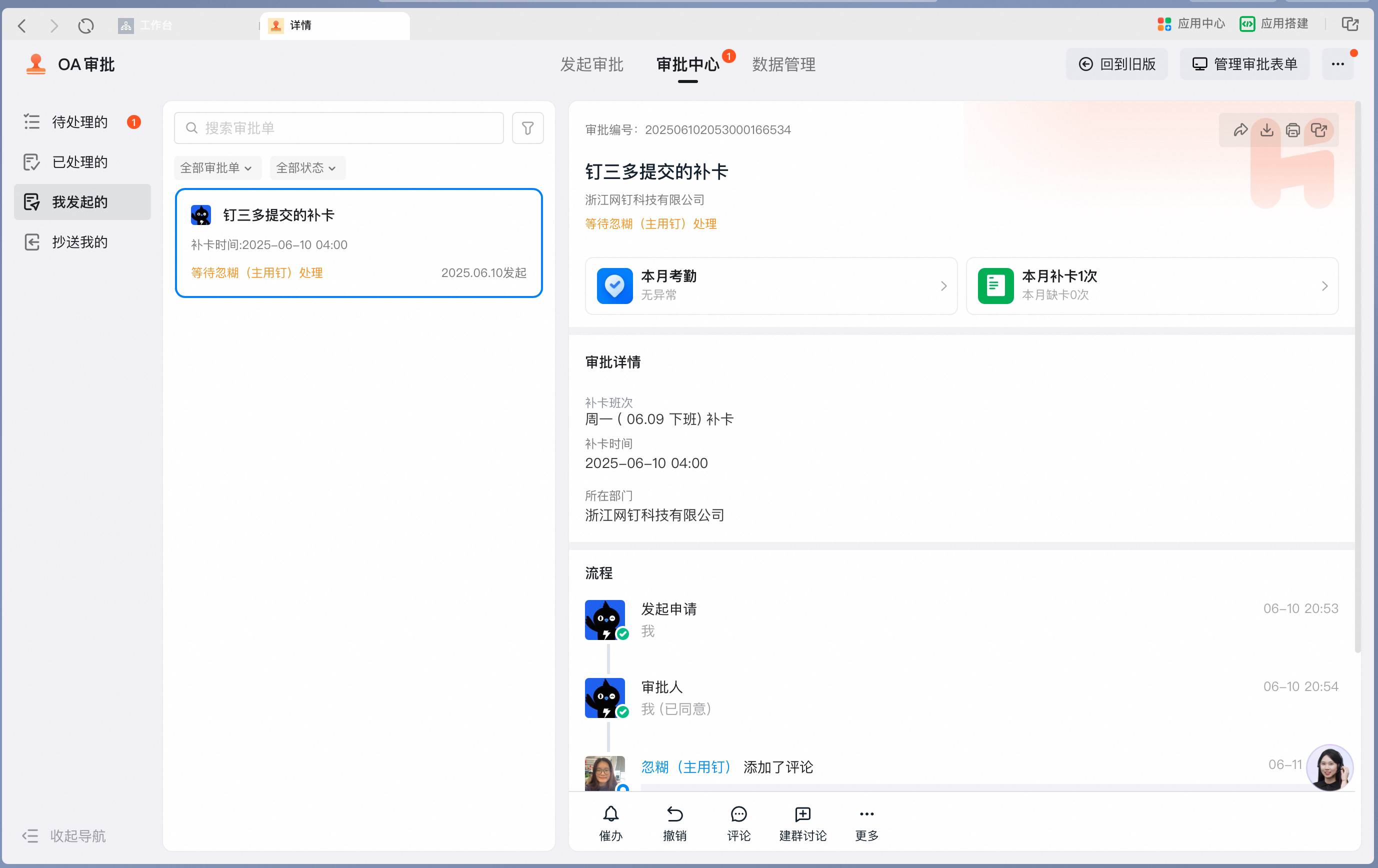Click the green 补卡 document icon
This screenshot has height=868, width=1378.
click(x=995, y=285)
